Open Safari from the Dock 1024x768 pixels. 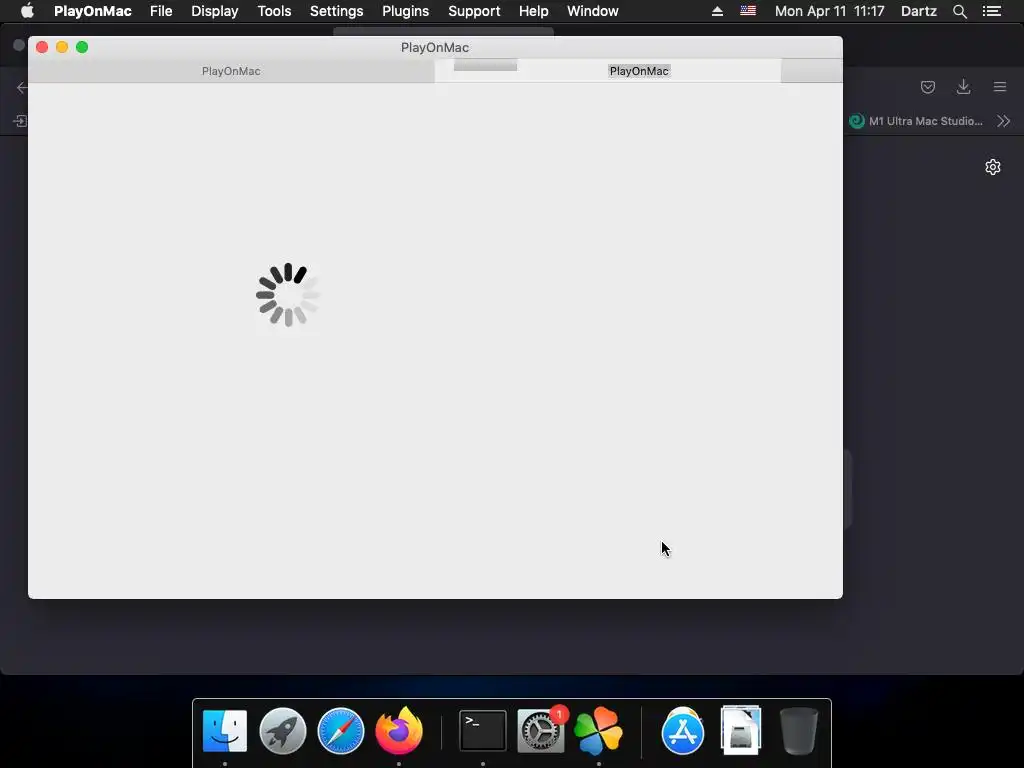pyautogui.click(x=340, y=731)
